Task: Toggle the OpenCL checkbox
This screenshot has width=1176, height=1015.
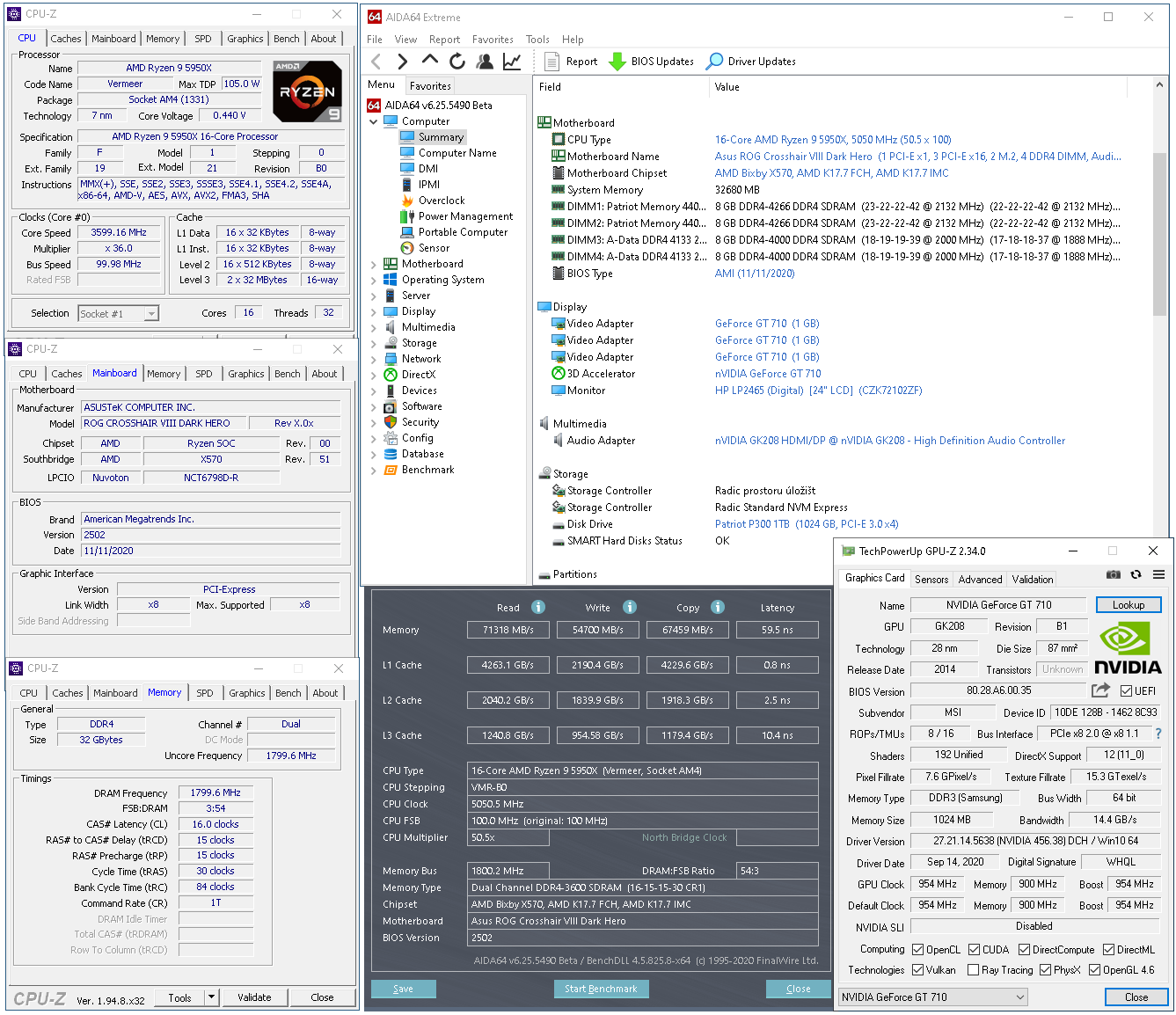Action: (x=917, y=950)
